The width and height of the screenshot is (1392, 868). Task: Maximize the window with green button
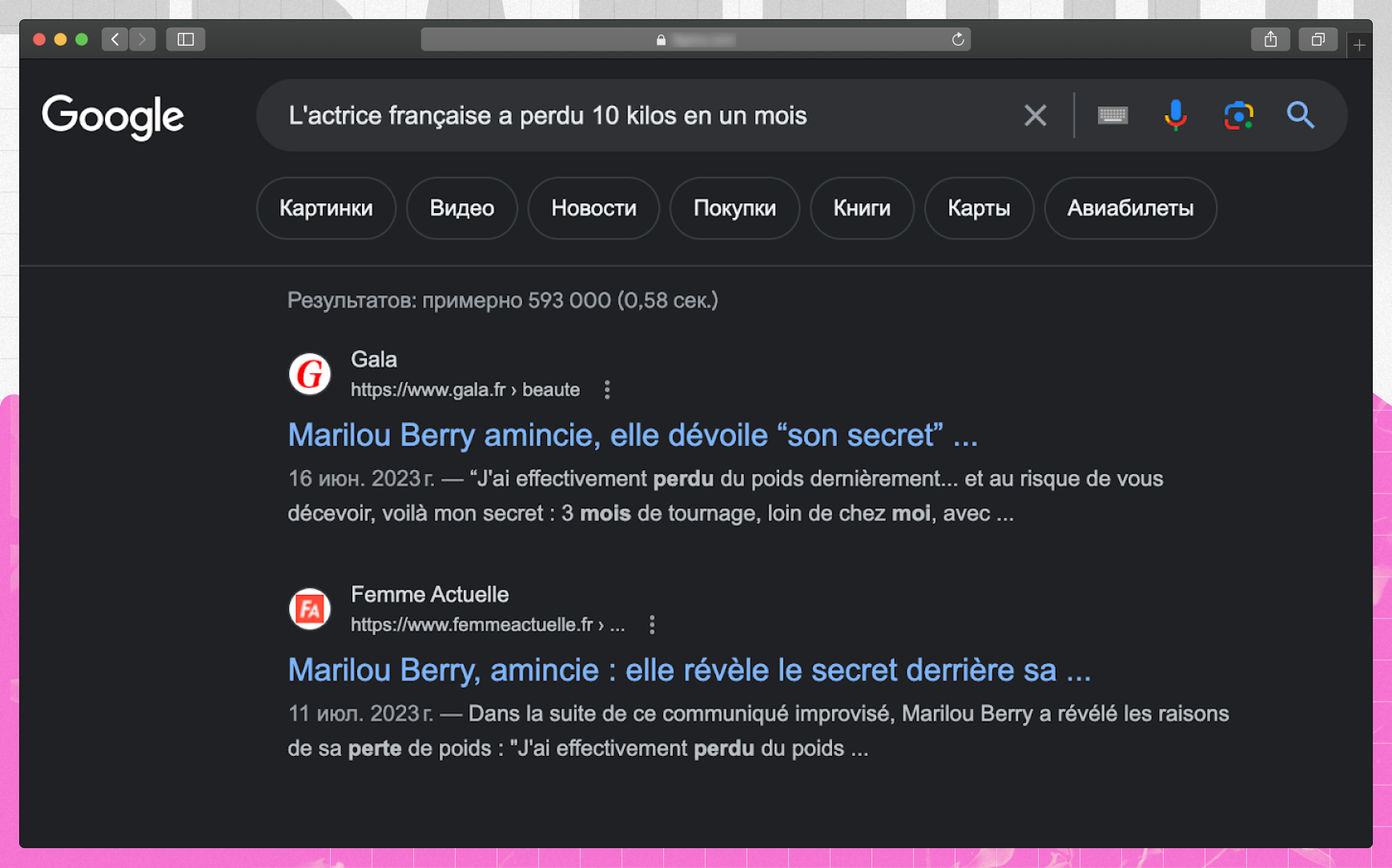[82, 39]
